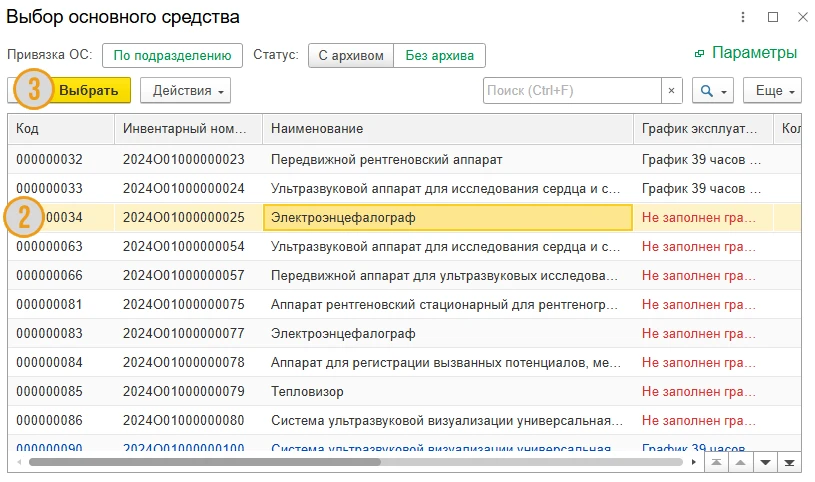Select row Аппарат для регистрации вызванных потенциалов
This screenshot has width=815, height=482.
[404, 362]
